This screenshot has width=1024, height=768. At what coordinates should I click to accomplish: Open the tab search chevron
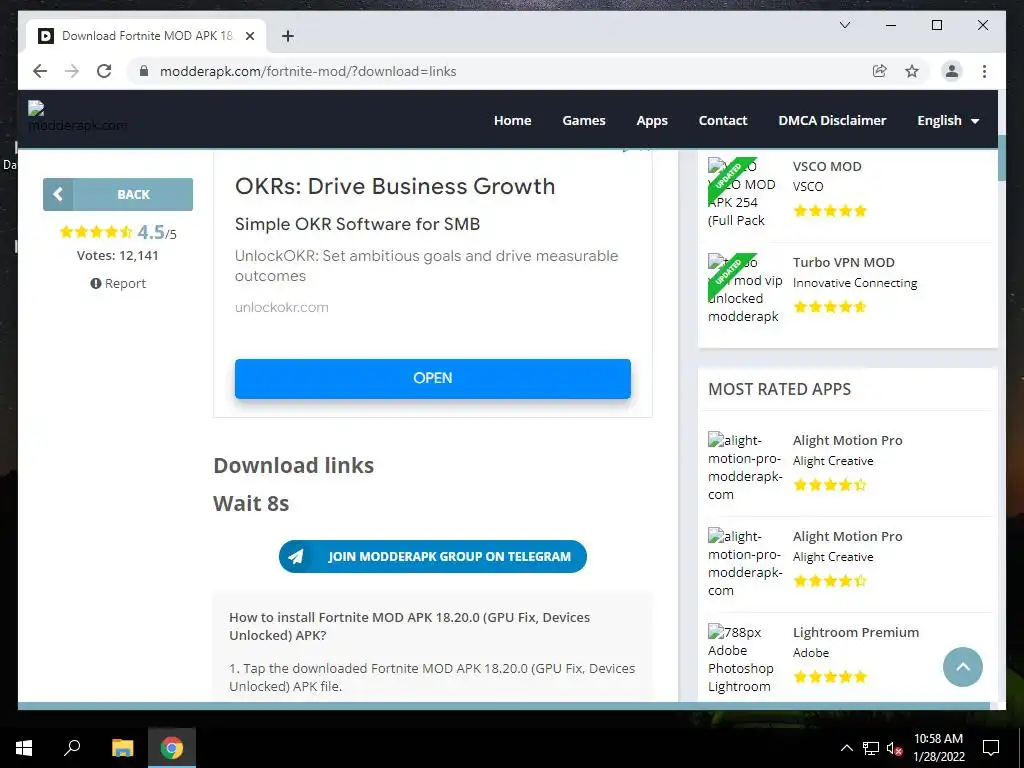pyautogui.click(x=844, y=25)
